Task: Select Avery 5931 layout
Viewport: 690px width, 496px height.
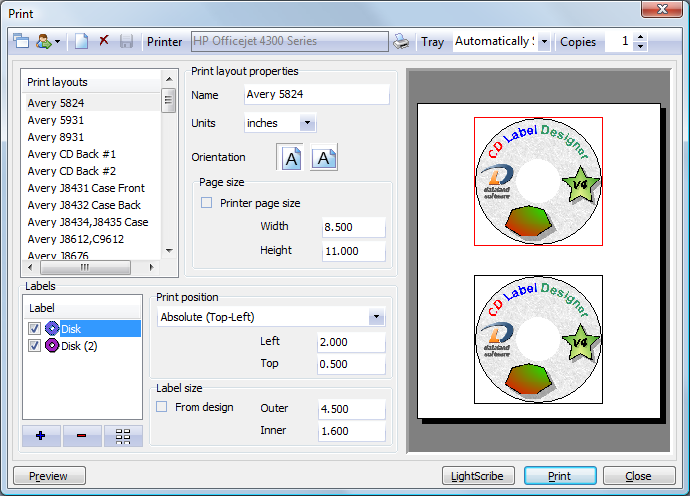Action: (91, 120)
